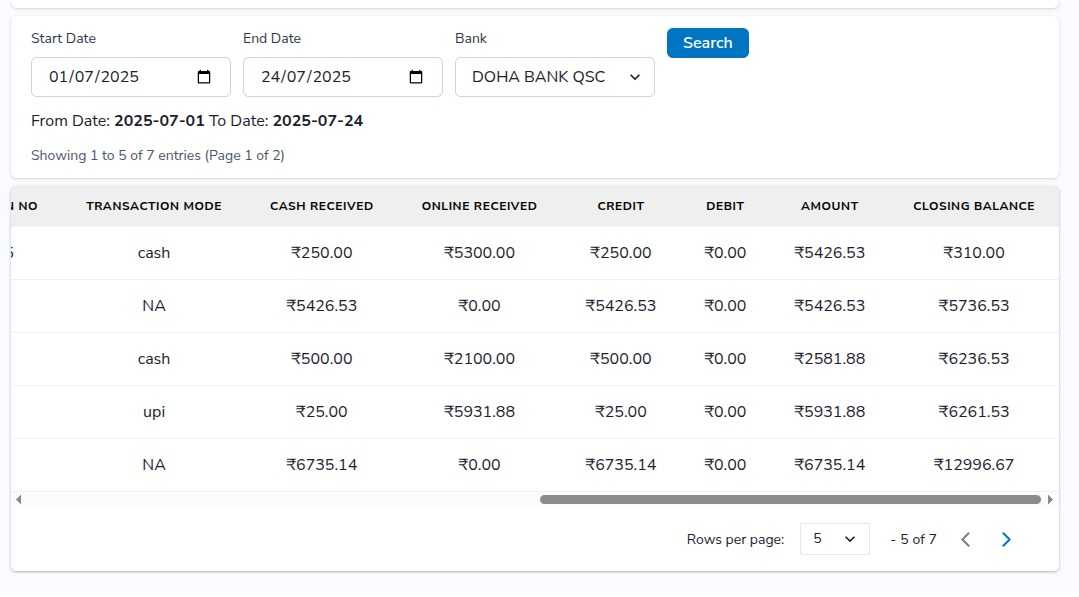This screenshot has width=1079, height=597.
Task: Go to next page of entries
Action: (1006, 540)
